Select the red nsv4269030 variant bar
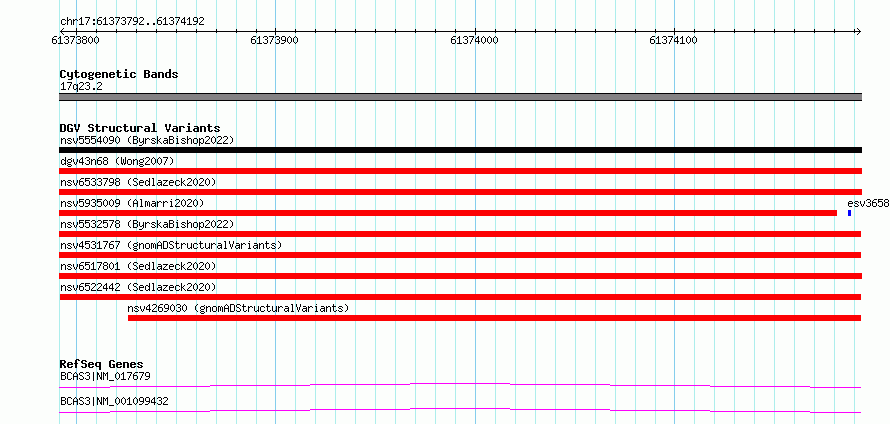Screen dimensions: 890x424 click(494, 318)
